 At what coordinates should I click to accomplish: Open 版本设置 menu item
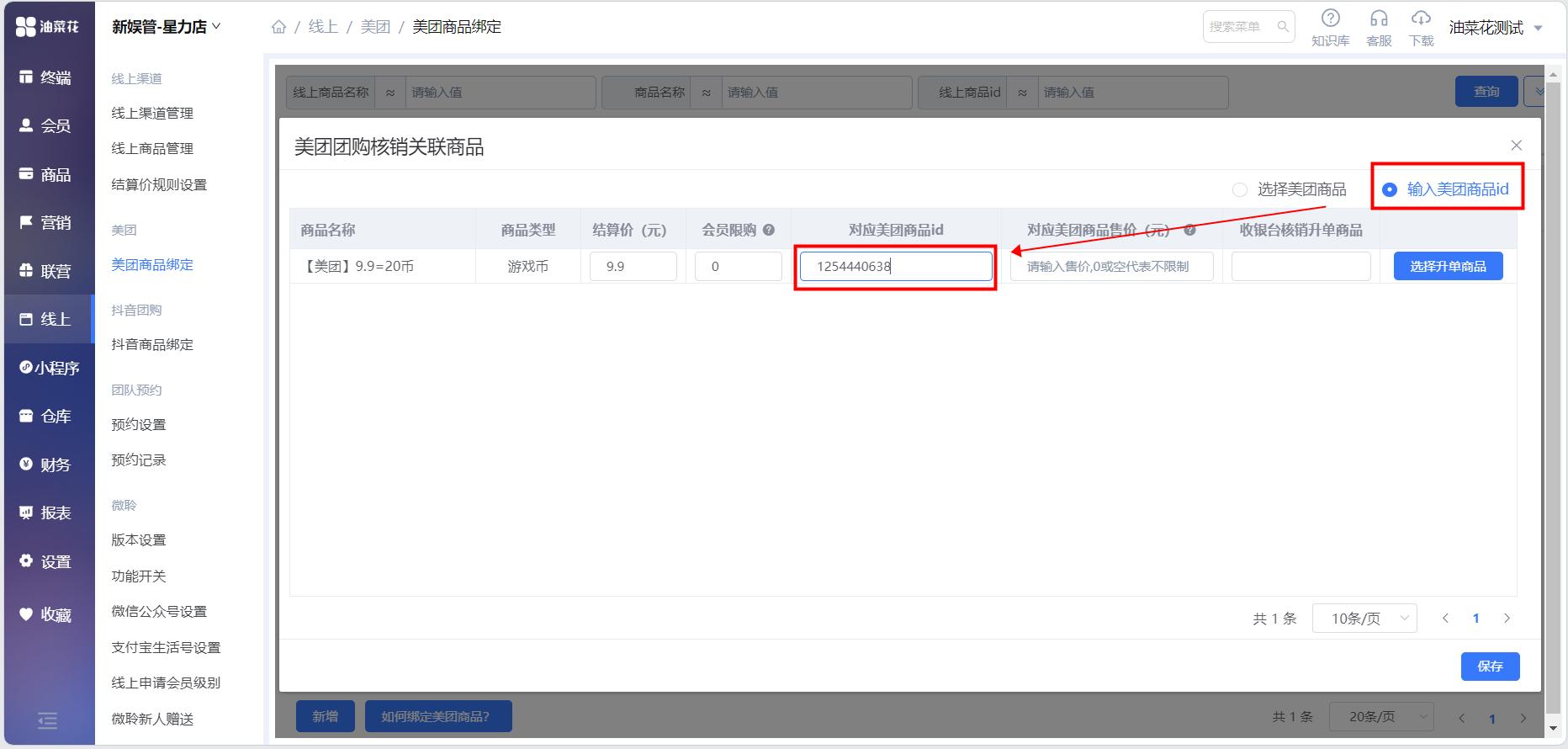point(139,539)
